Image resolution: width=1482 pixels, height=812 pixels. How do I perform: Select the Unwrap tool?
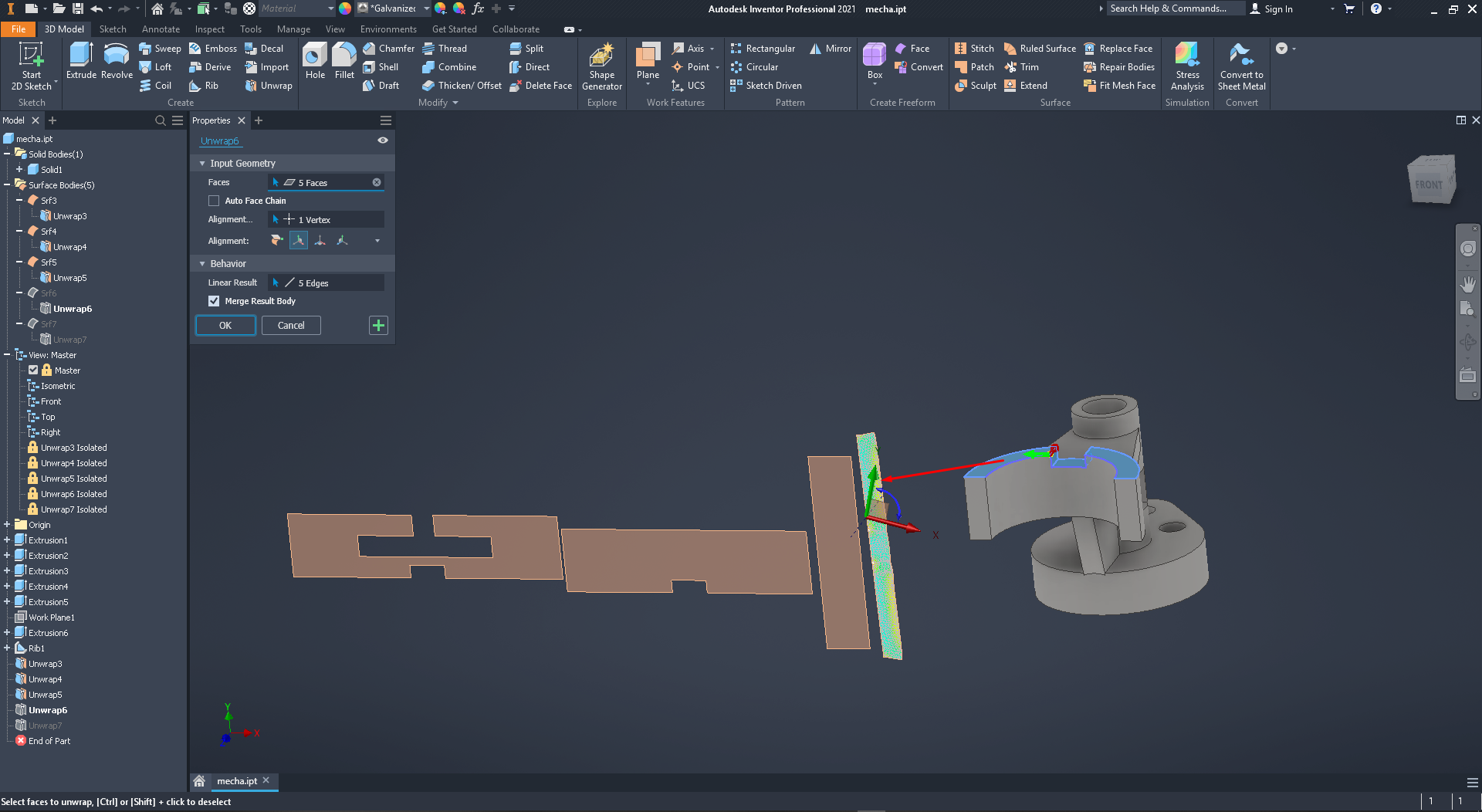point(269,86)
